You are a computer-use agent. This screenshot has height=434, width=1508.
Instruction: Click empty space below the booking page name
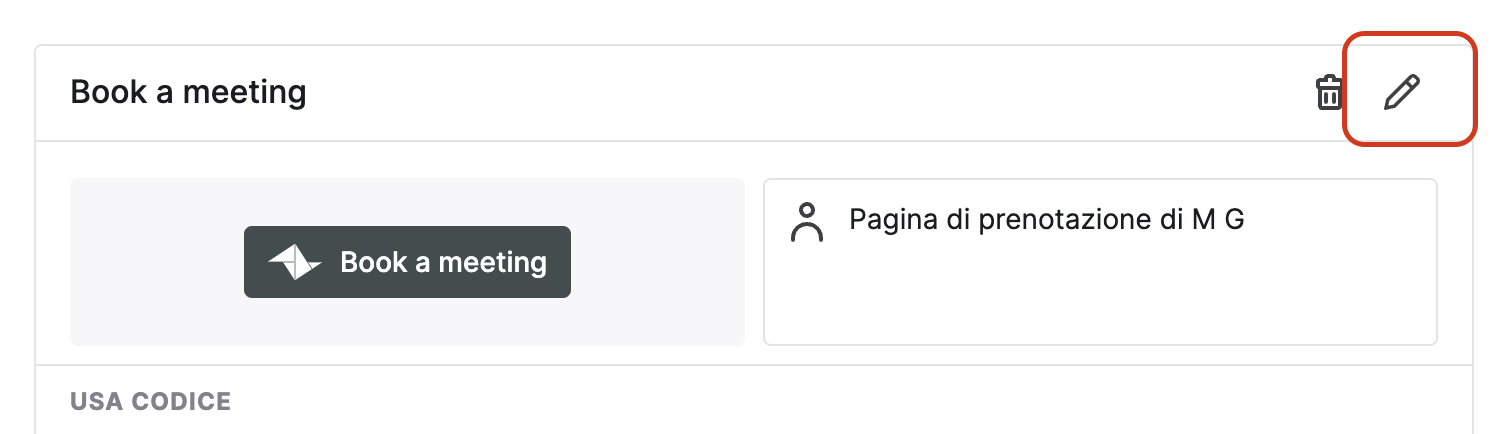[1100, 295]
